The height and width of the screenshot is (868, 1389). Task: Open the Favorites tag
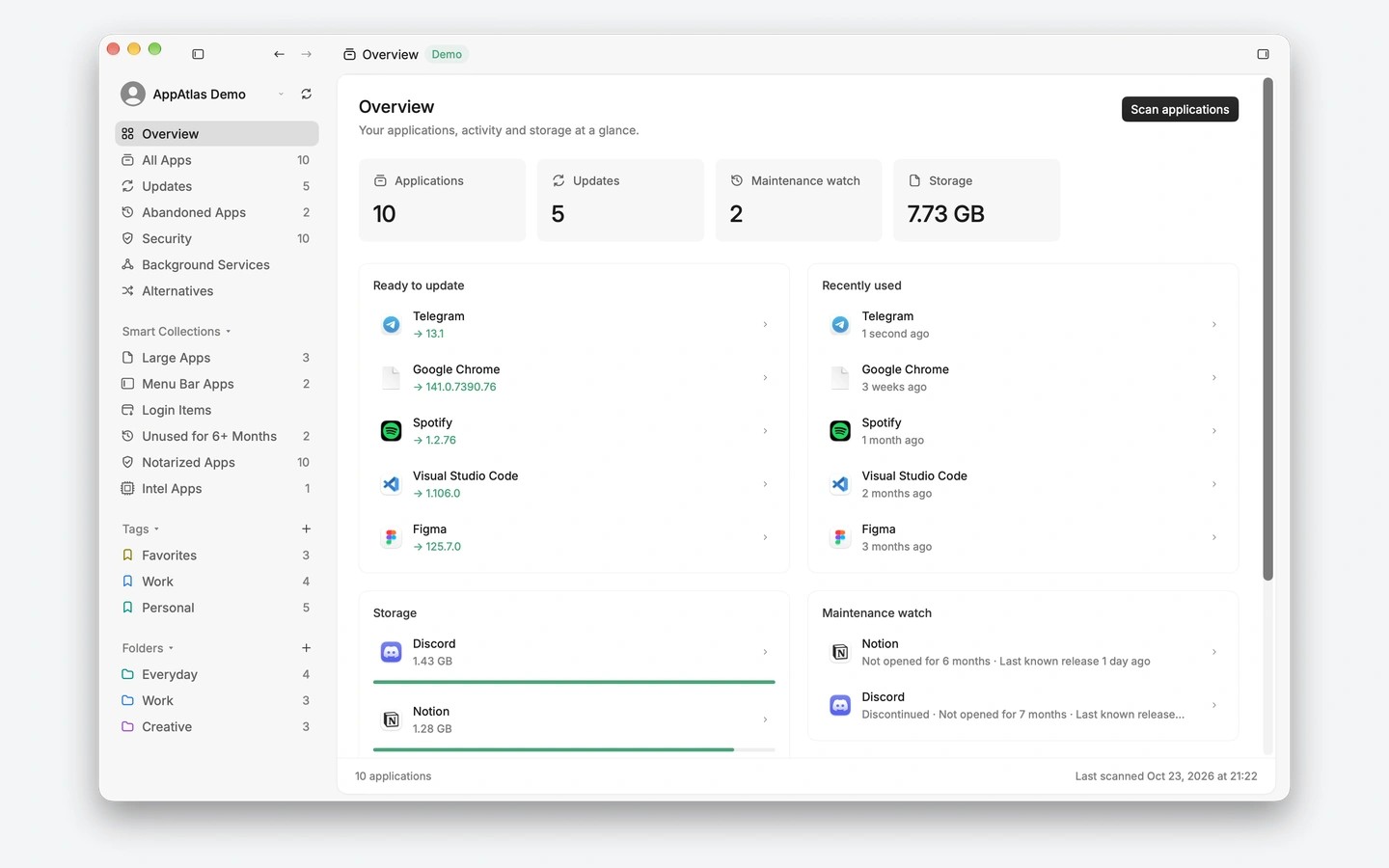[217, 556]
